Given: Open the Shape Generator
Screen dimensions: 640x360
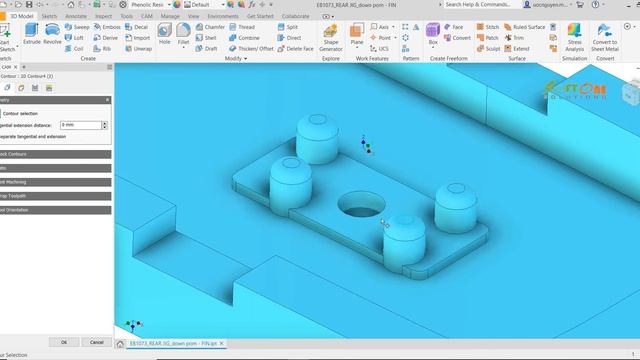Looking at the screenshot, I should coord(331,38).
